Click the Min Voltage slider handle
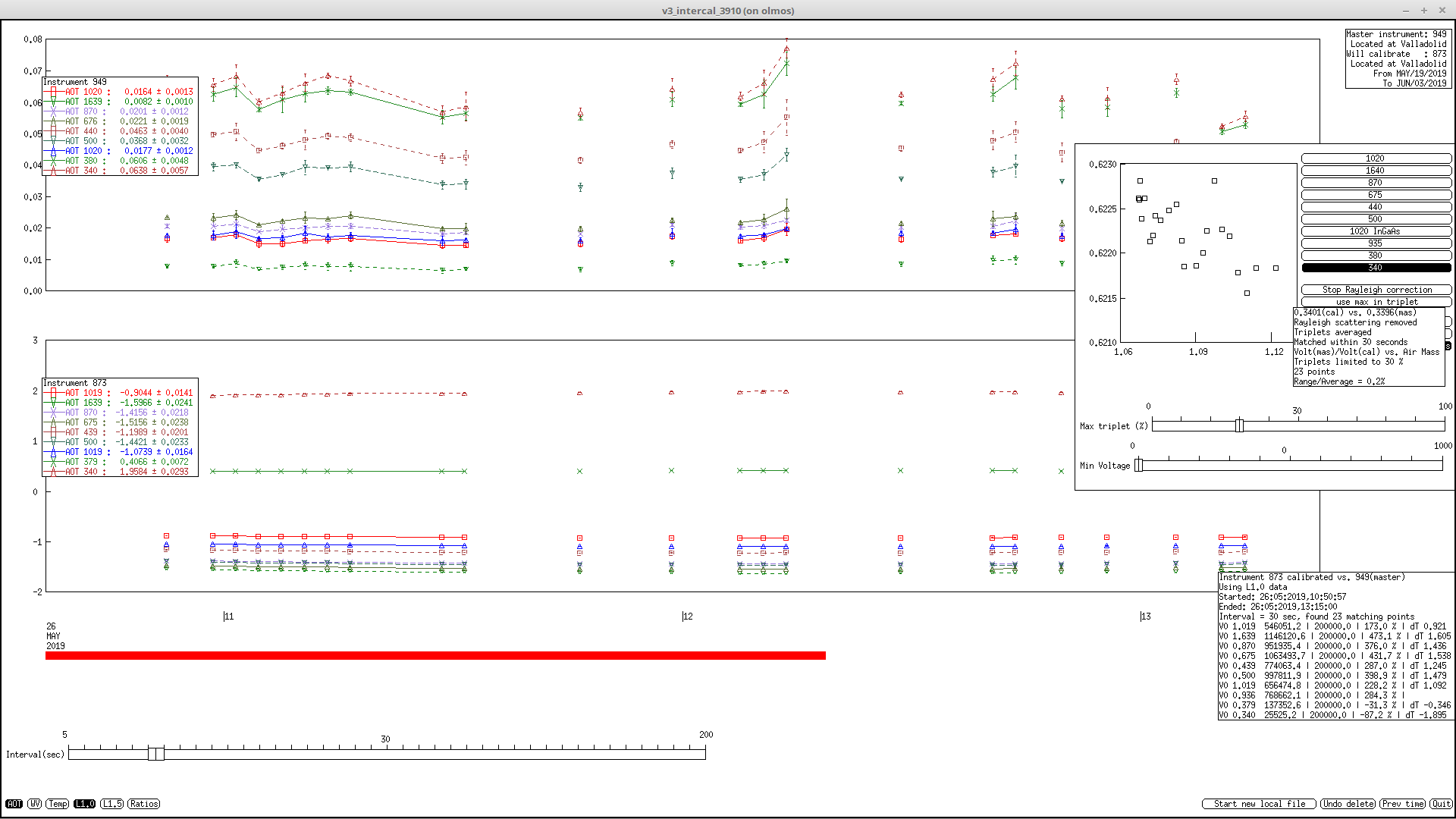The width and height of the screenshot is (1456, 819). click(1138, 465)
